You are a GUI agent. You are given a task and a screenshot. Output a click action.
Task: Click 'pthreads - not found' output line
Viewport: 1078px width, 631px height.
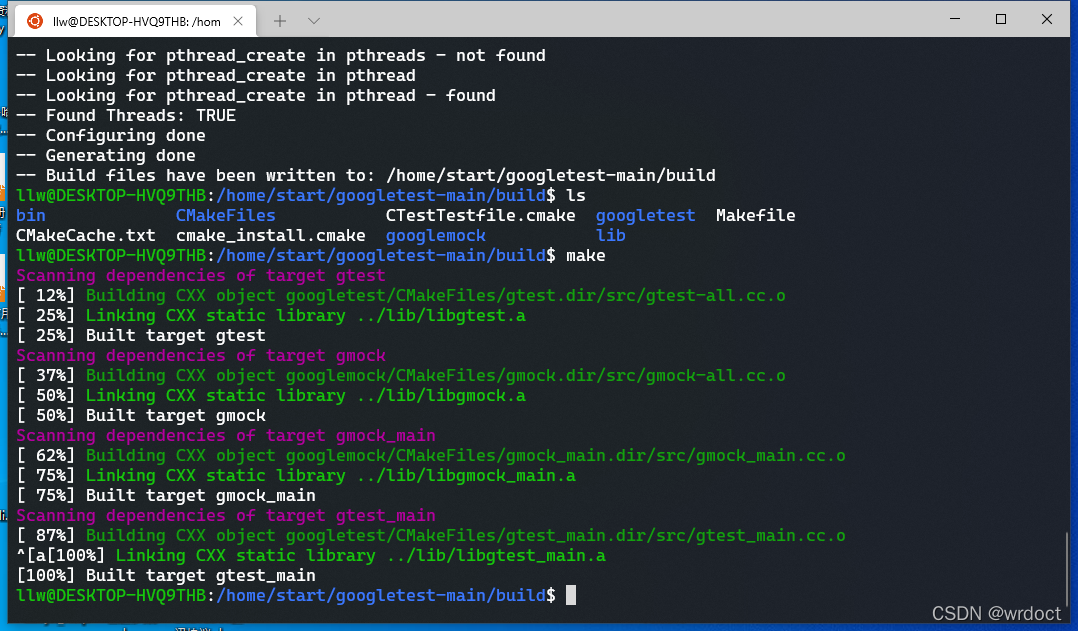(x=280, y=56)
